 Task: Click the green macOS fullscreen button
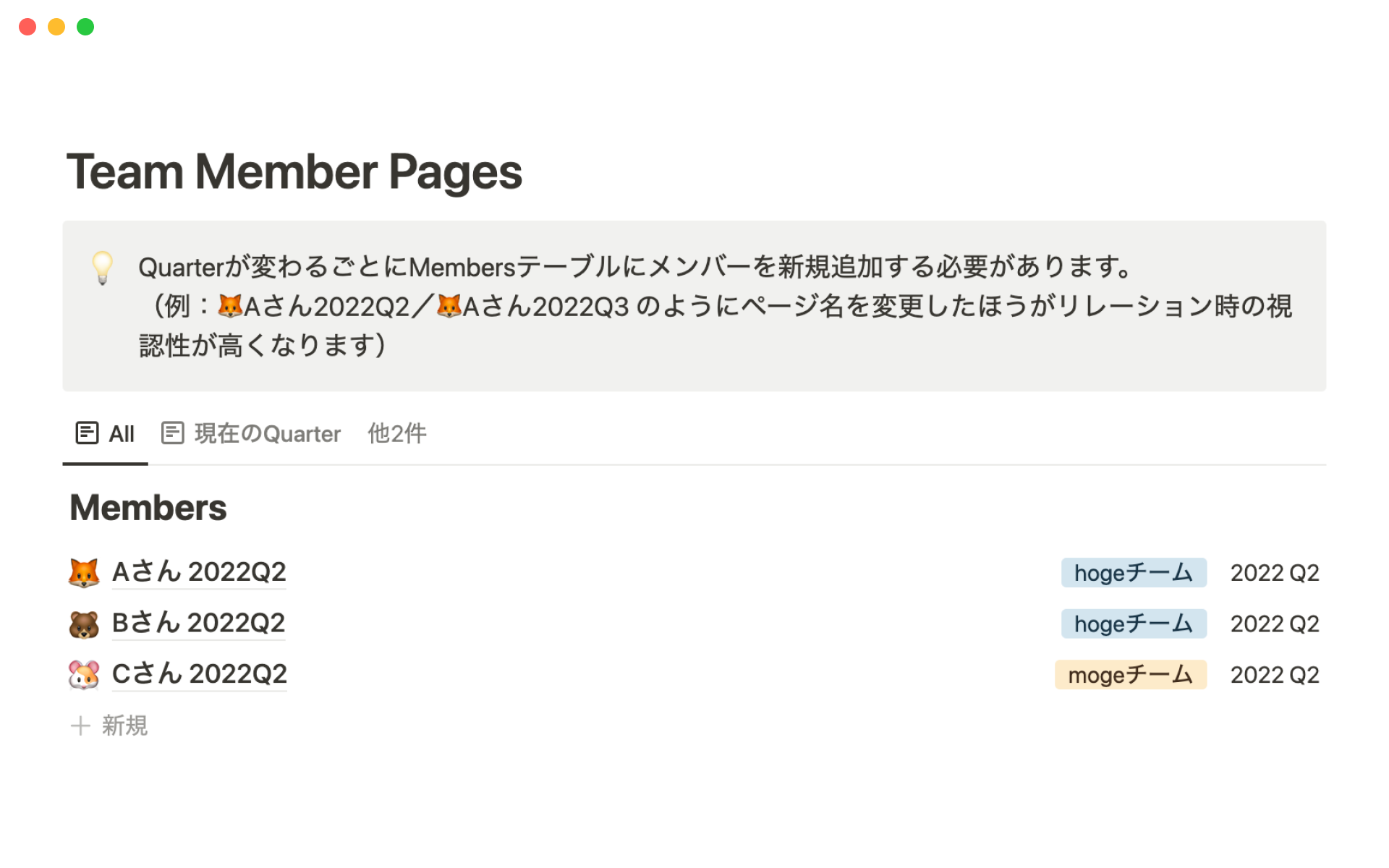pos(85,27)
